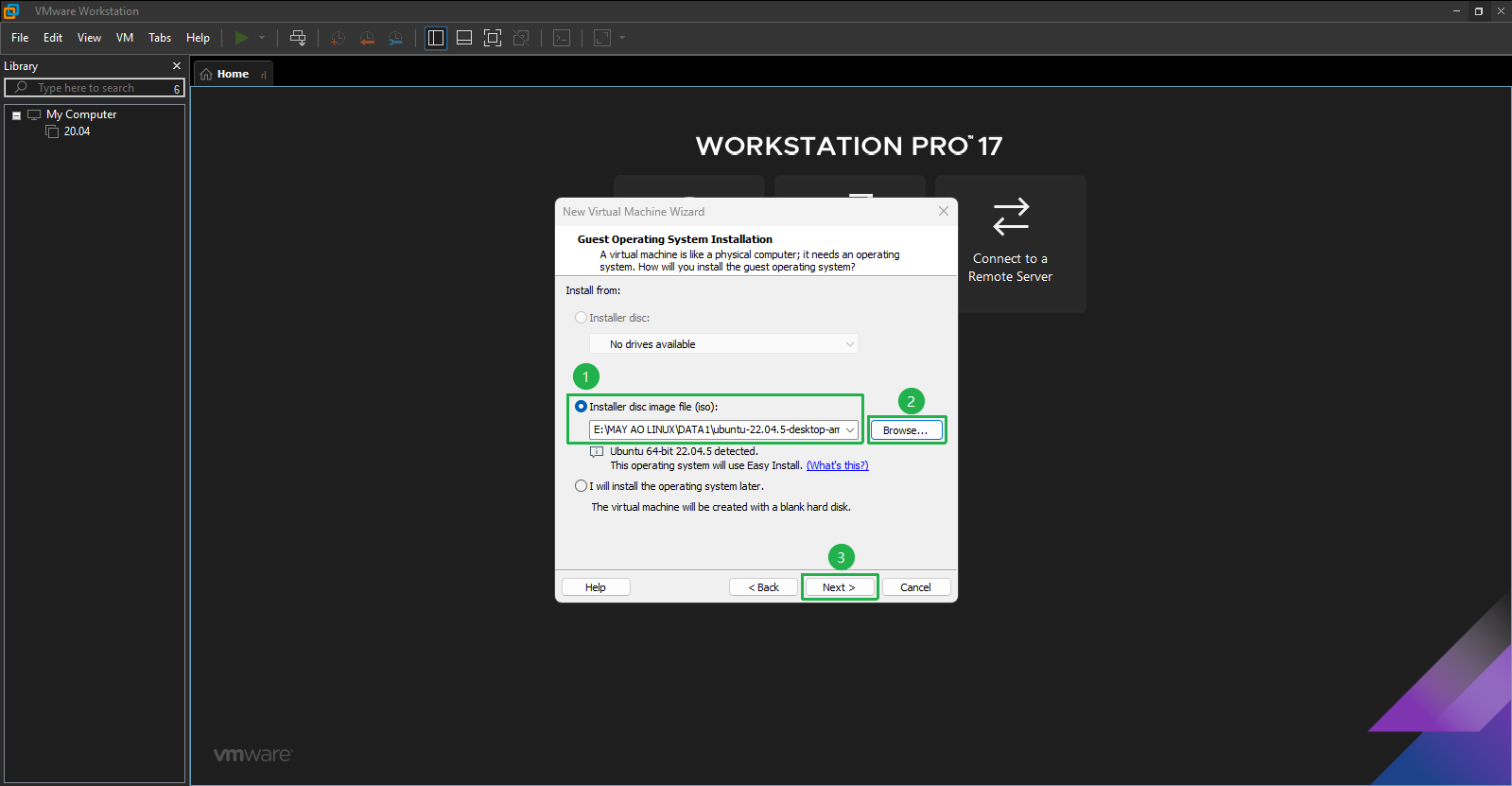Open the power options dropdown arrow
1512x786 pixels.
tap(262, 38)
